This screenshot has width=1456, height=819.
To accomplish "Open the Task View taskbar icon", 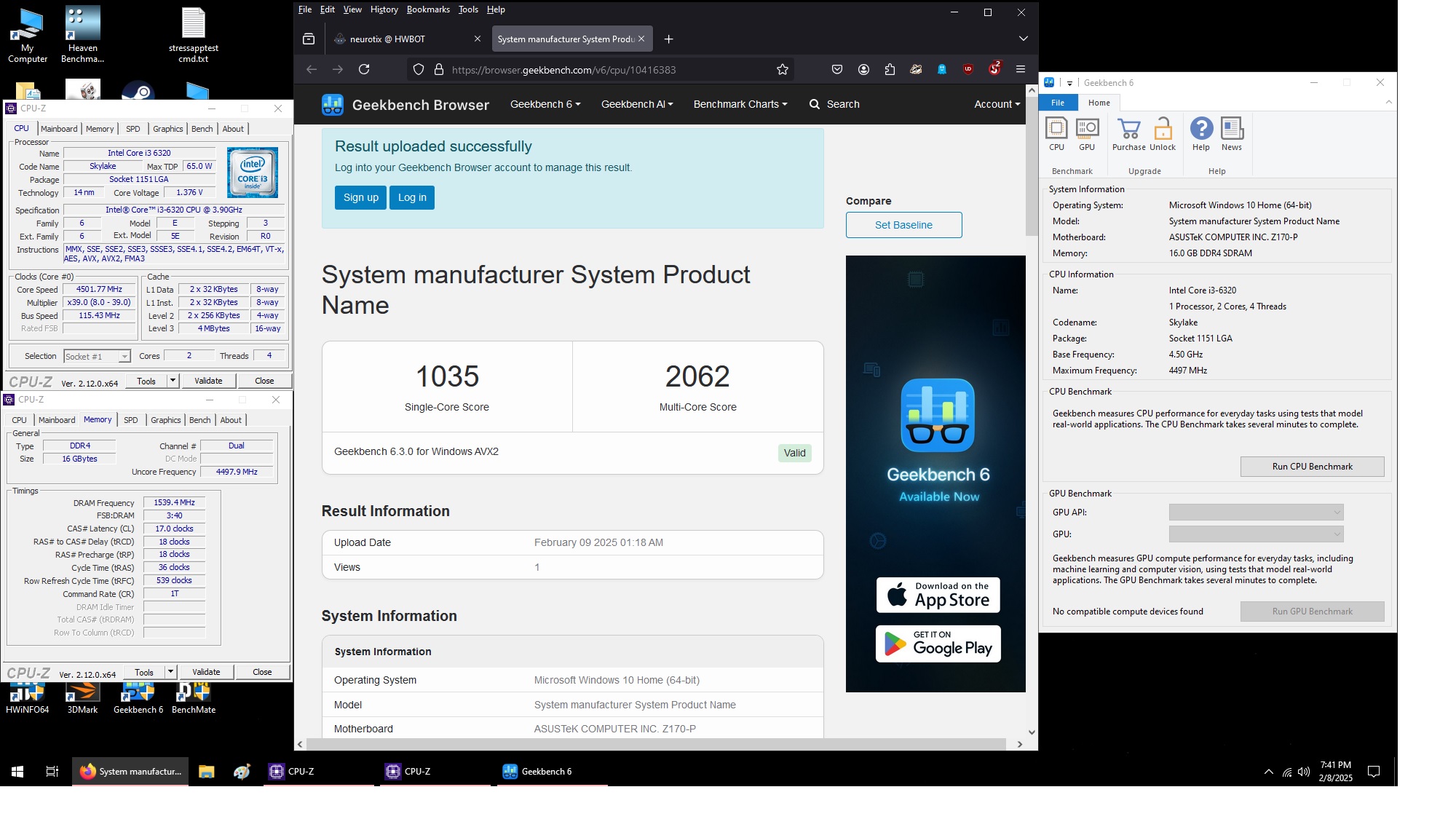I will pos(52,771).
